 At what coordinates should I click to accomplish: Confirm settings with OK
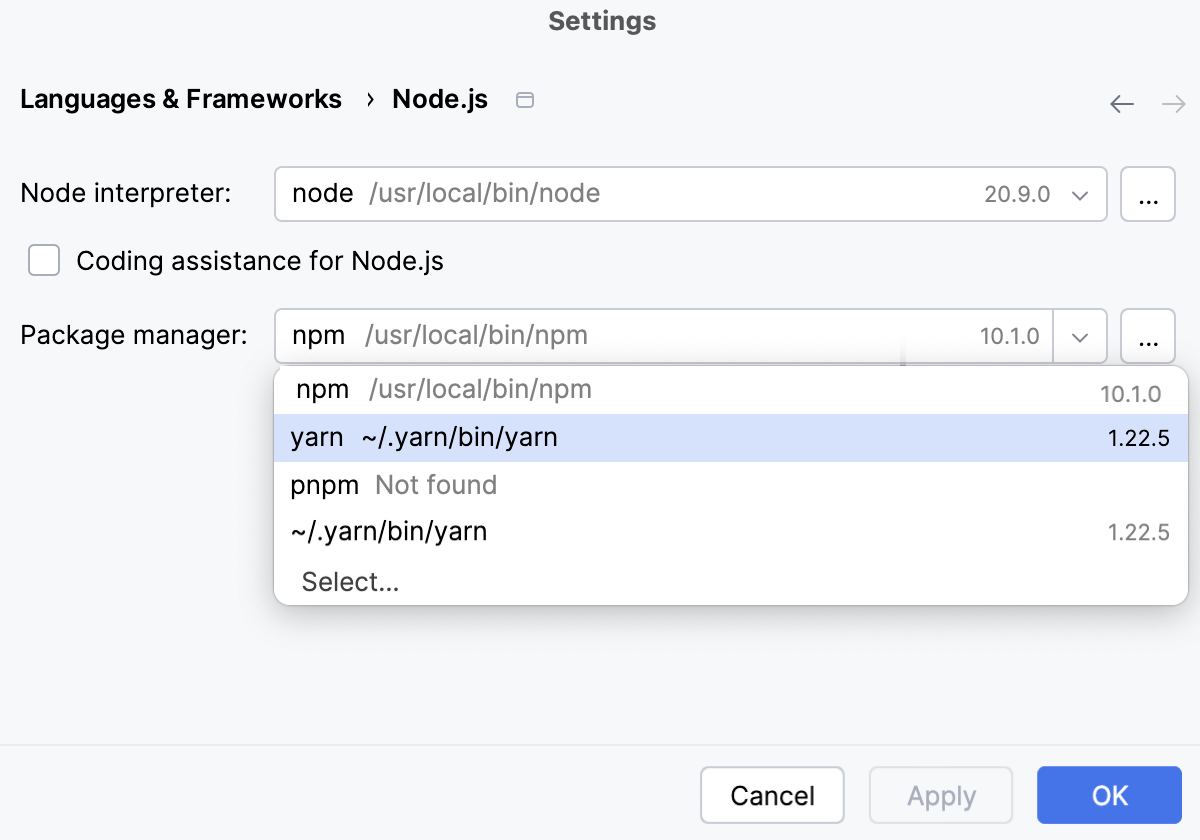coord(1109,795)
